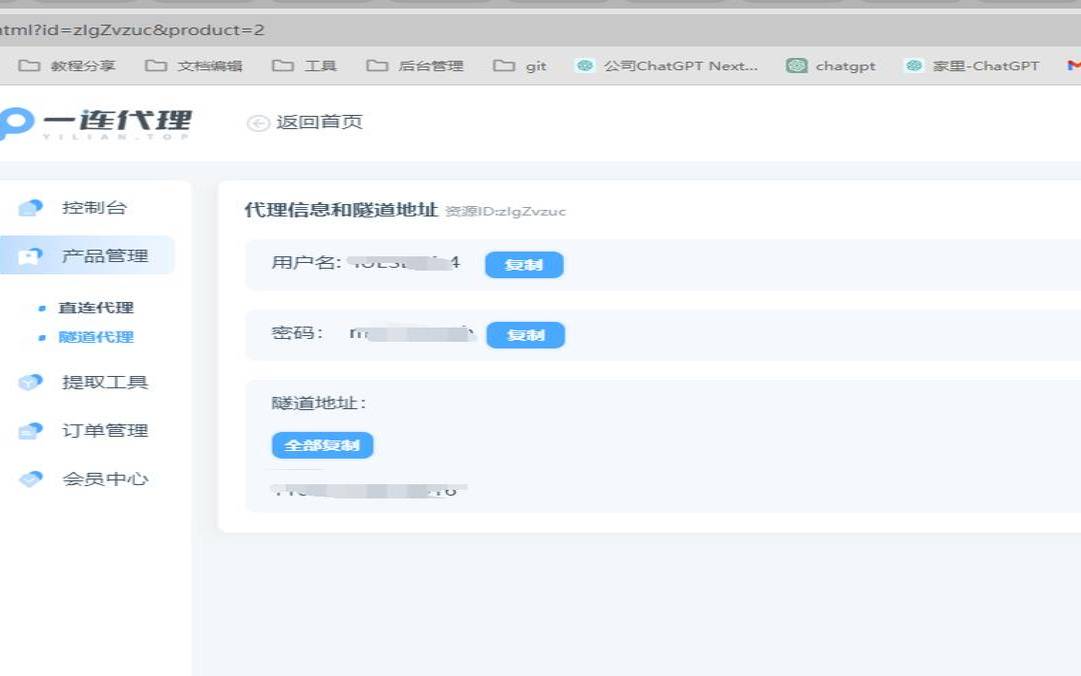Open the 家里-ChatGPT bookmark

[x=972, y=66]
